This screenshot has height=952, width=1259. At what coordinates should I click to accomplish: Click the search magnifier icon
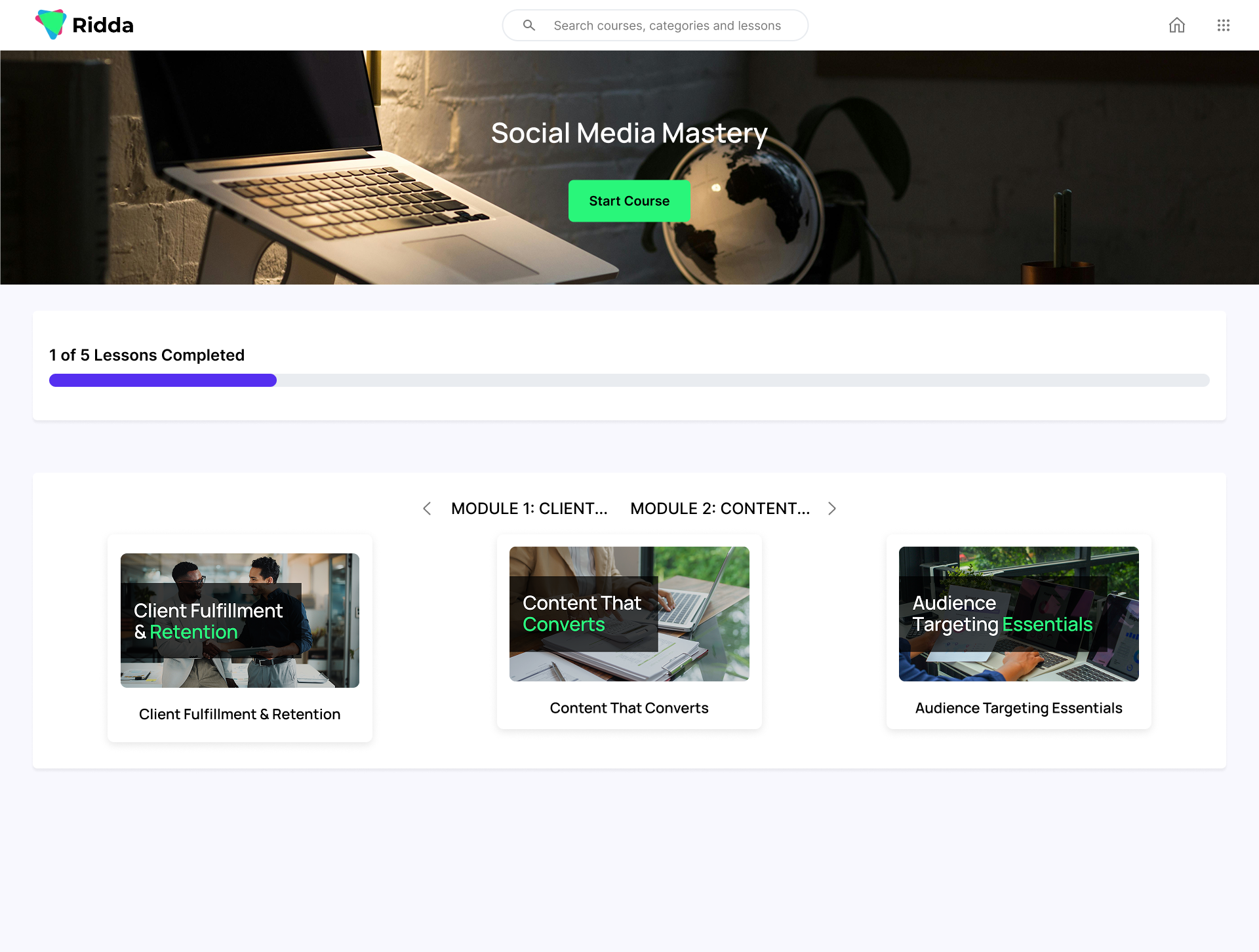[529, 26]
